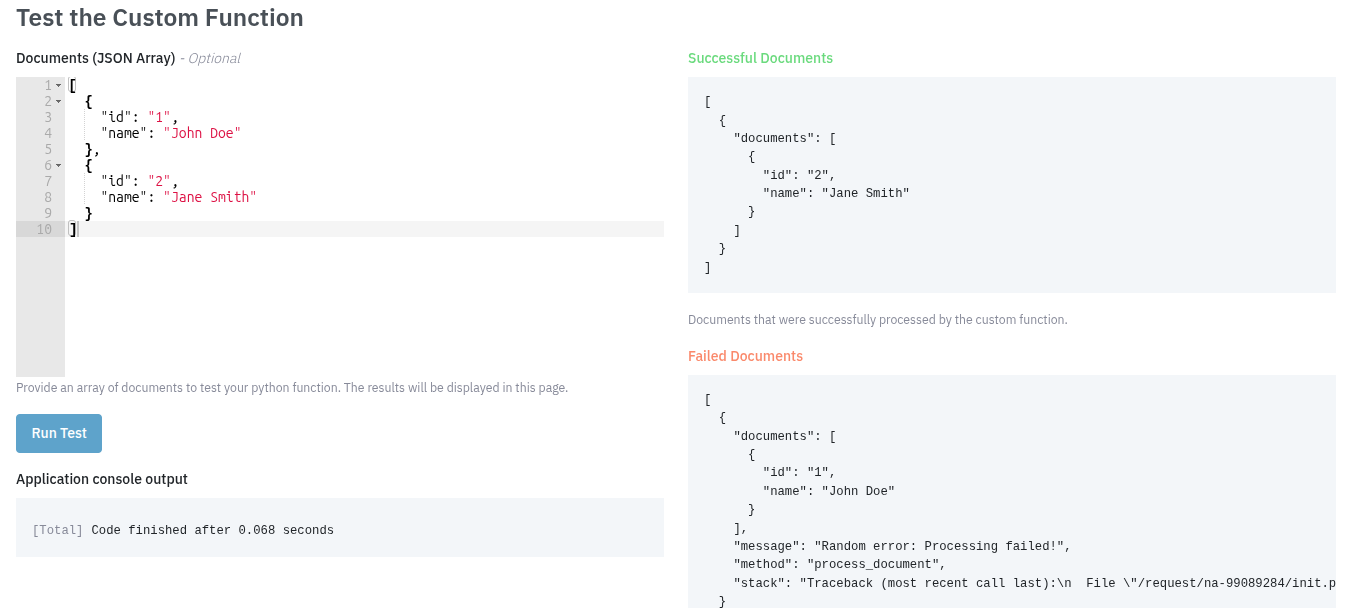The width and height of the screenshot is (1349, 608).
Task: Collapse the object fold on line 2
Action: point(58,101)
